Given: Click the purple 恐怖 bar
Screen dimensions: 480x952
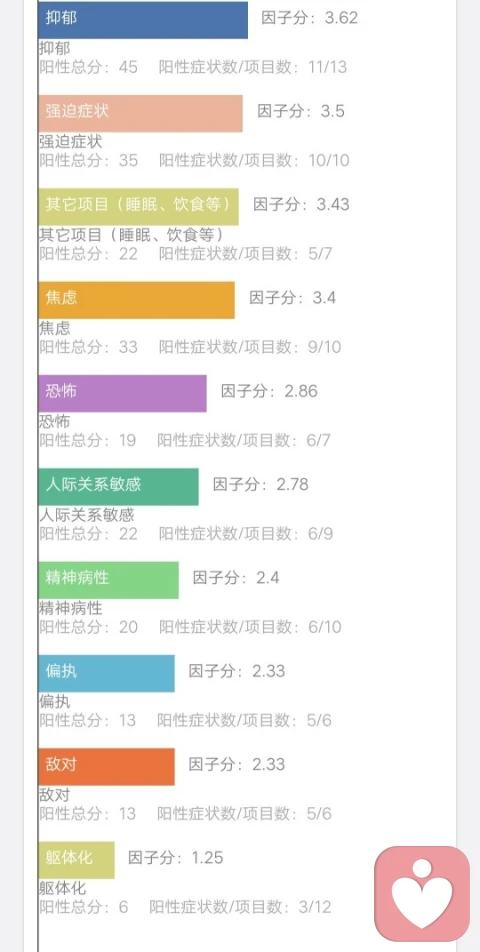Looking at the screenshot, I should coord(123,393).
